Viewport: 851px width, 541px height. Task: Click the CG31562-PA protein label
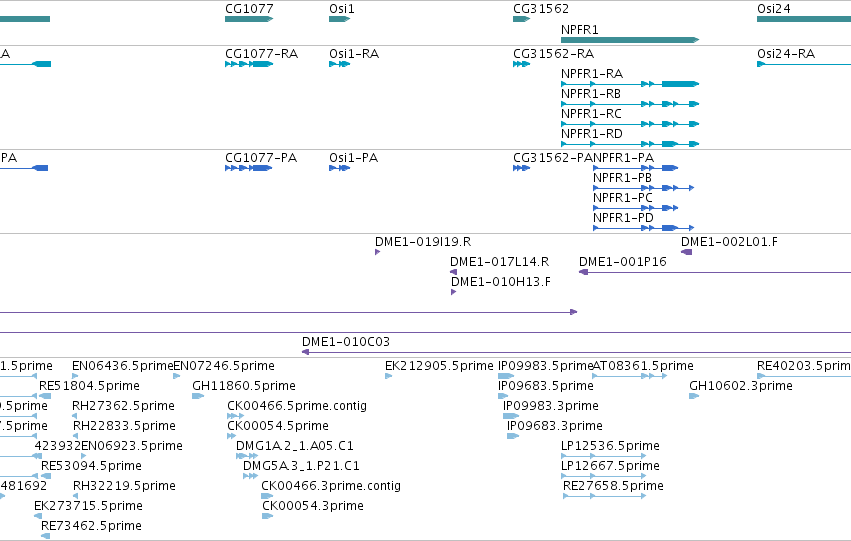[x=553, y=158]
